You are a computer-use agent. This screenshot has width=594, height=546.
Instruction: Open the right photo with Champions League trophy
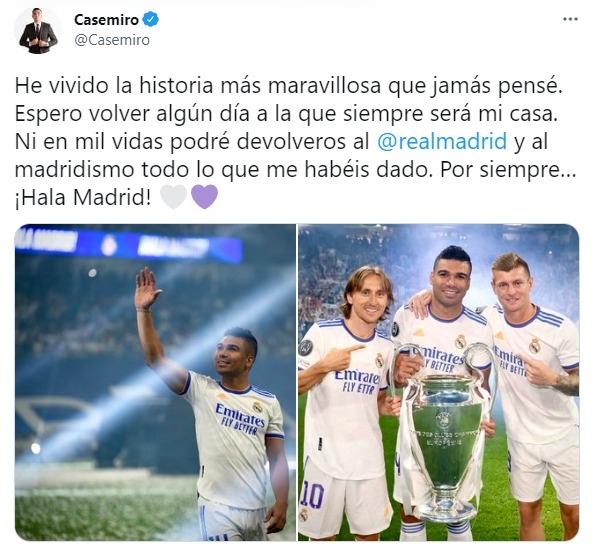(439, 382)
